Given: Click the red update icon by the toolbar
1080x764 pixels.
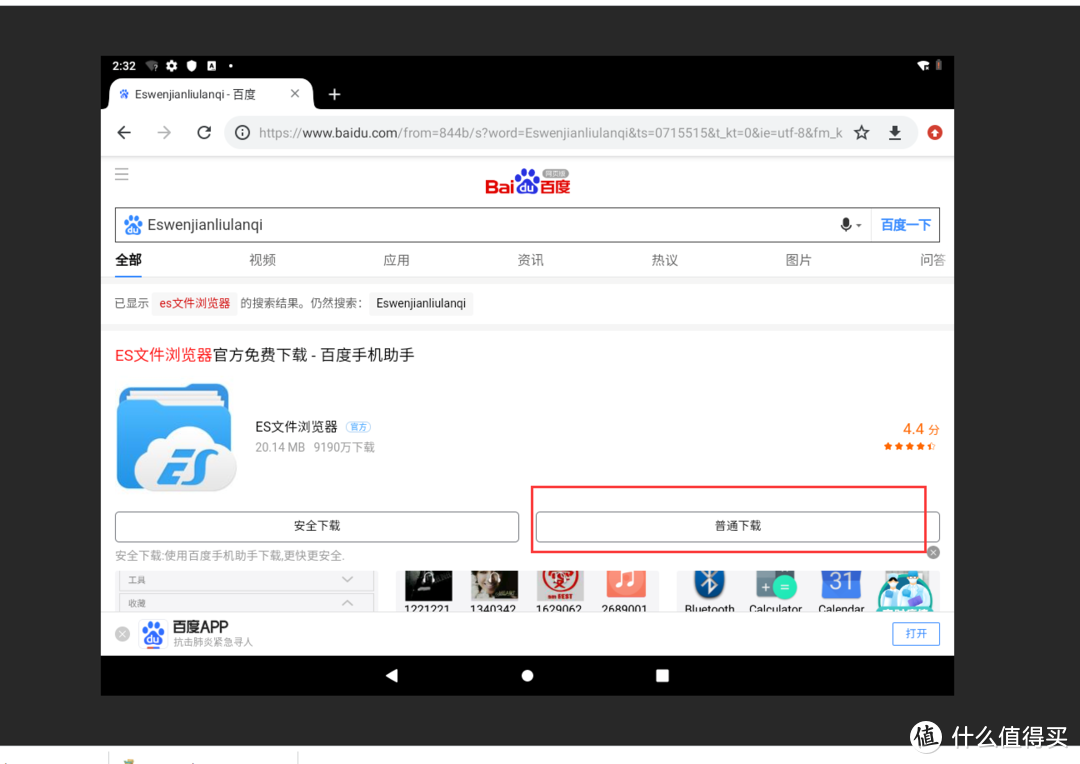Looking at the screenshot, I should [935, 132].
